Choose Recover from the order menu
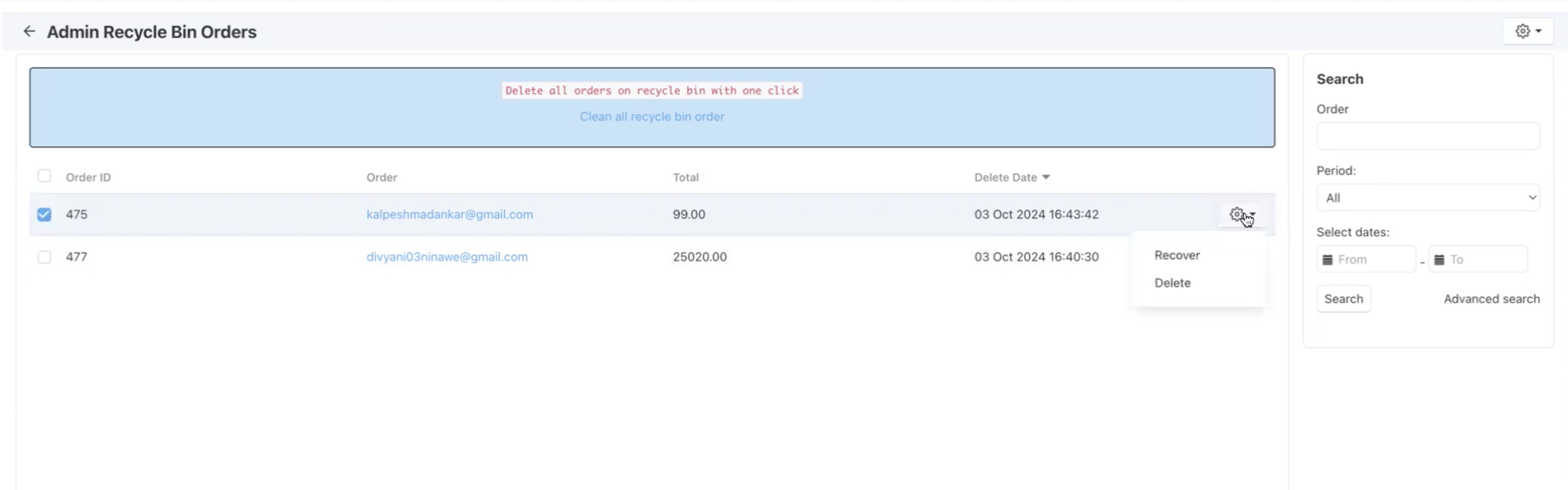 coord(1177,255)
